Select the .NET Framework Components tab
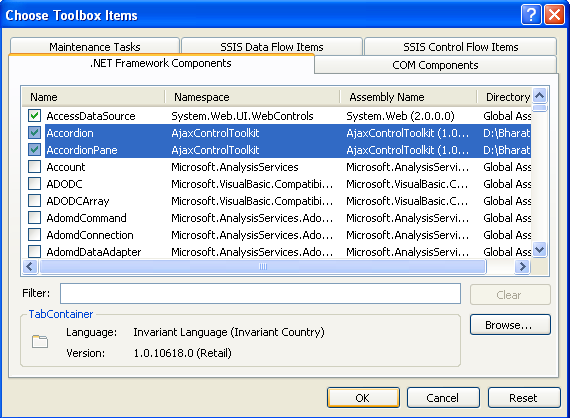Screen dimensions: 570x418 pyautogui.click(x=161, y=63)
